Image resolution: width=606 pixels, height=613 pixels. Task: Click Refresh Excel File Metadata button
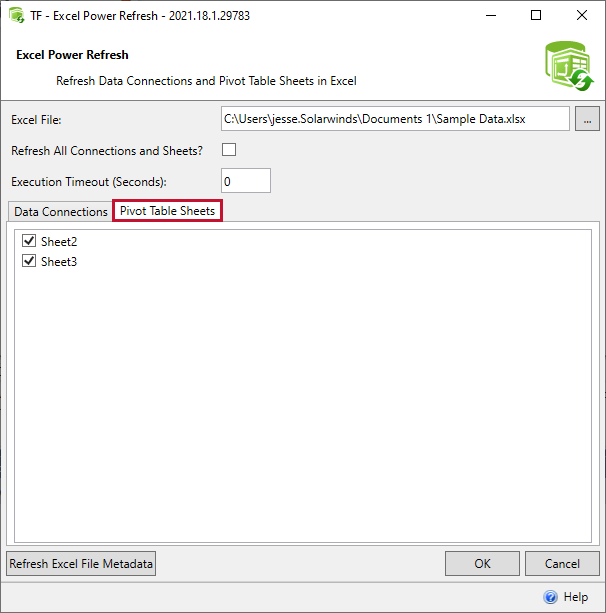(81, 563)
